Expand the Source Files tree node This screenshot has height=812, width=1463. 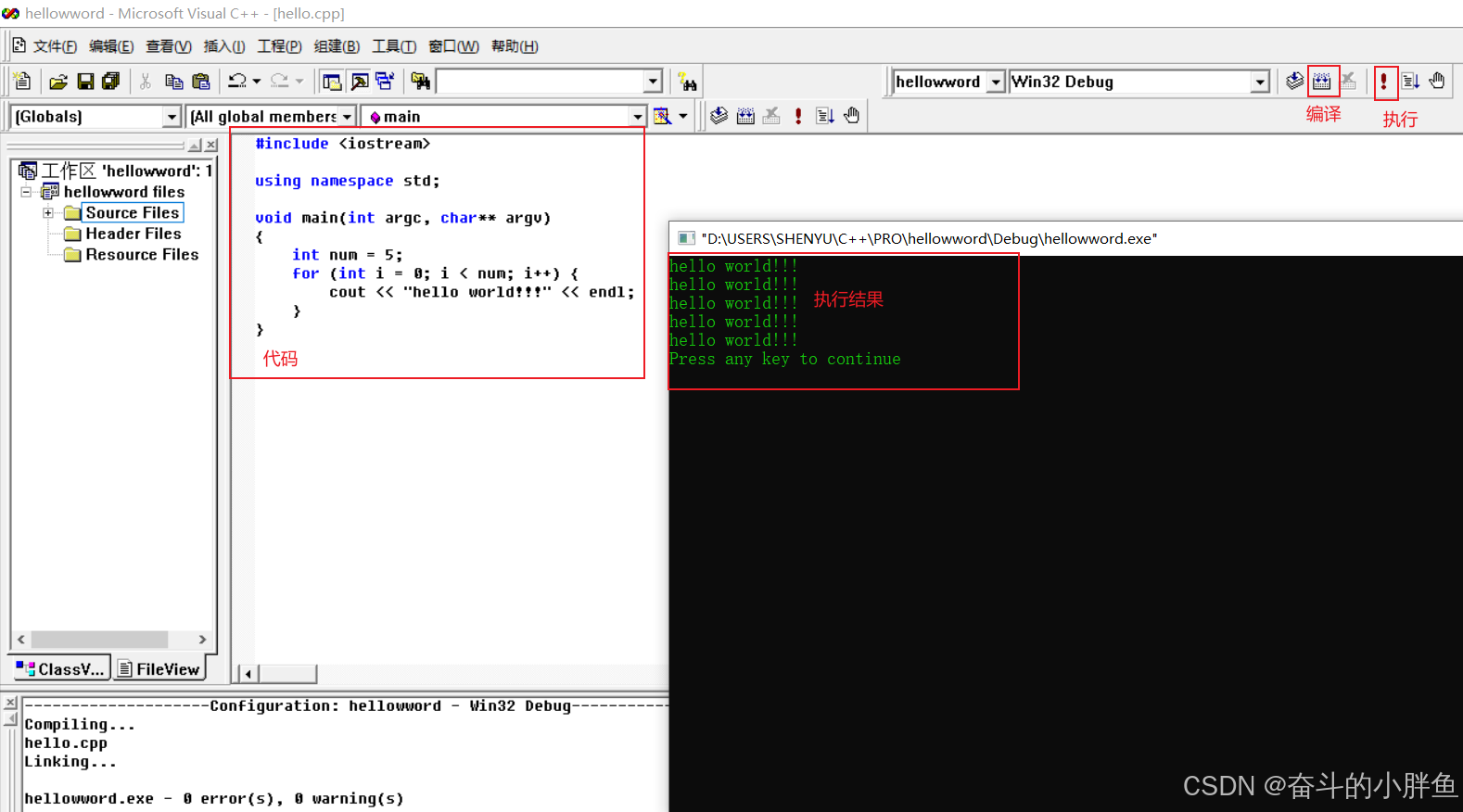click(48, 213)
